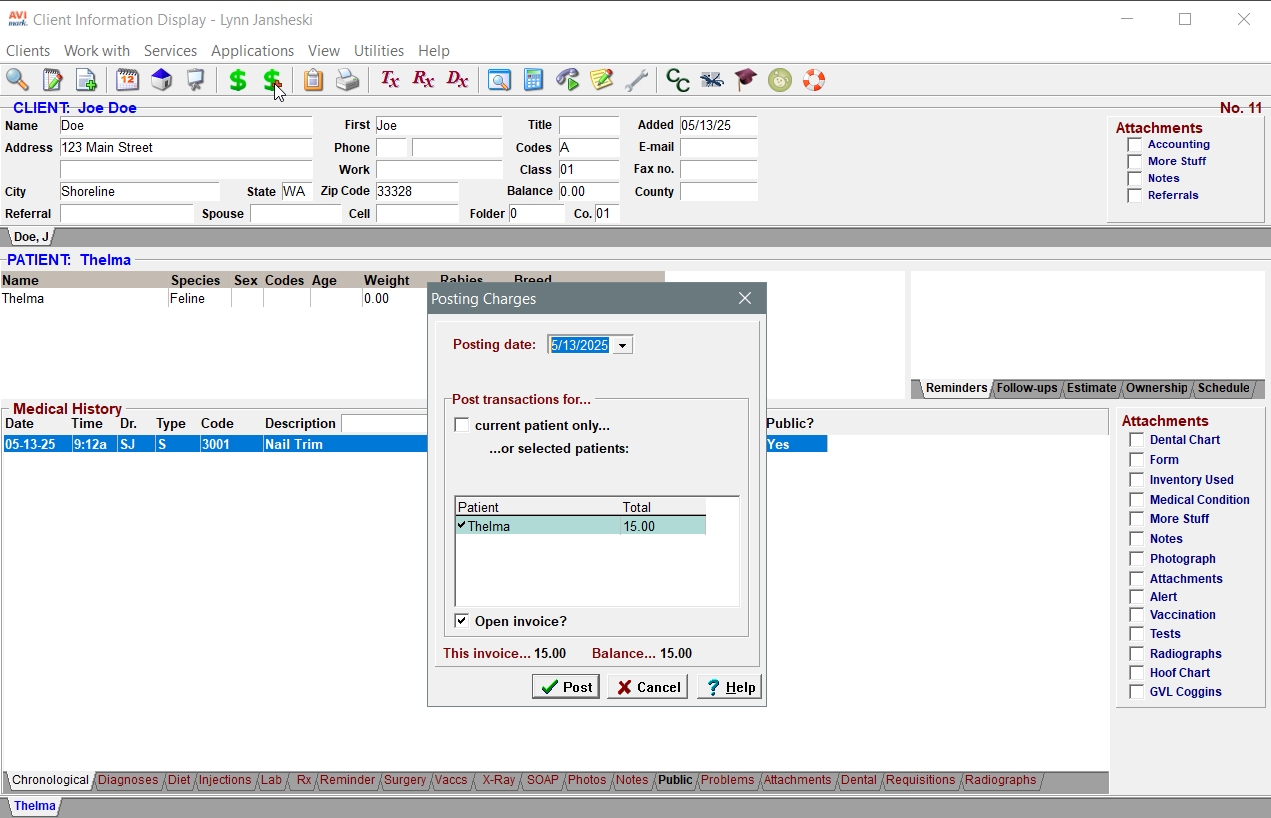Click the green CC icon

tap(678, 80)
